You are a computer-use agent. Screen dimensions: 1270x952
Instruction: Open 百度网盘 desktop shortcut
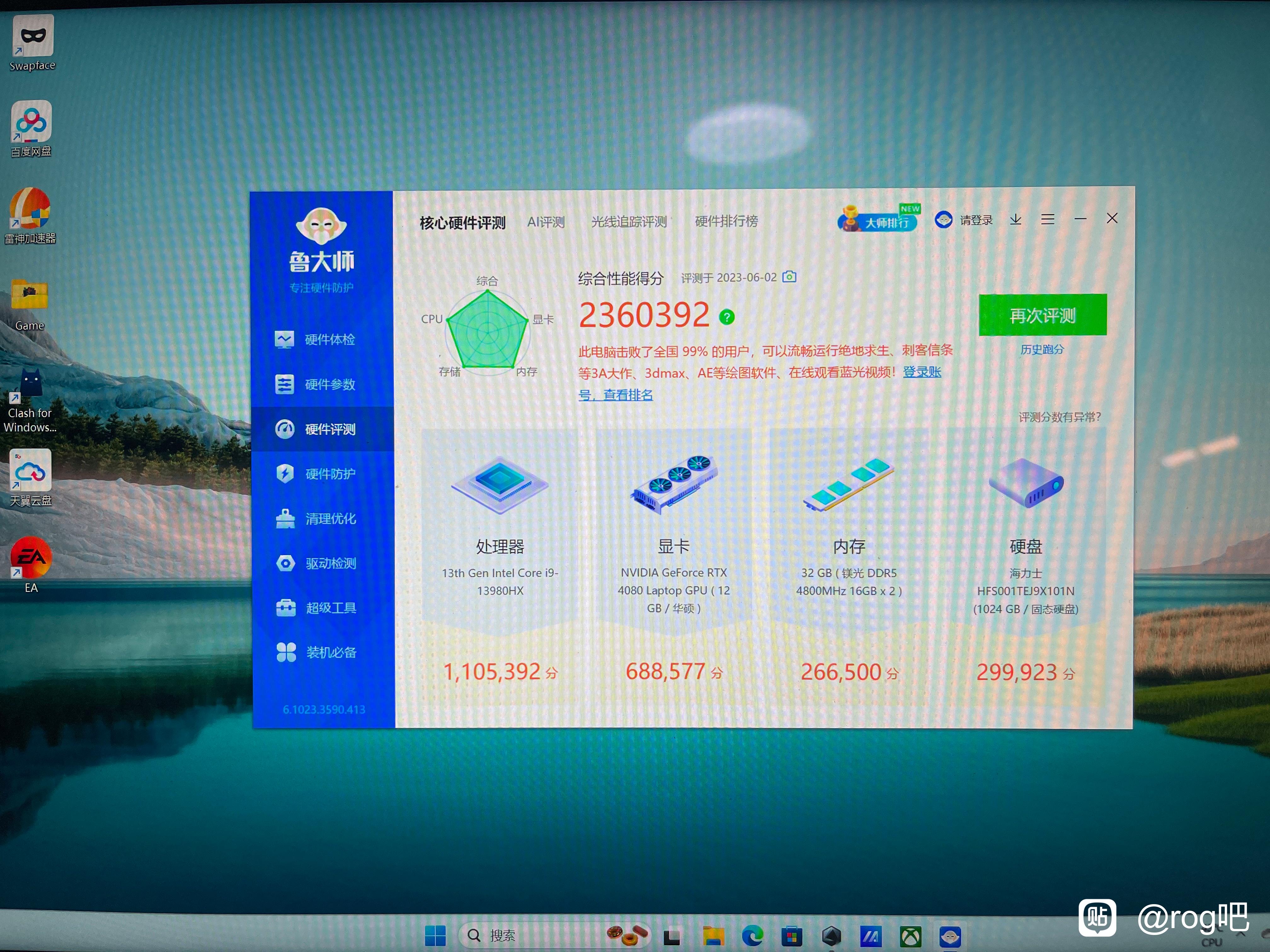coord(31,129)
